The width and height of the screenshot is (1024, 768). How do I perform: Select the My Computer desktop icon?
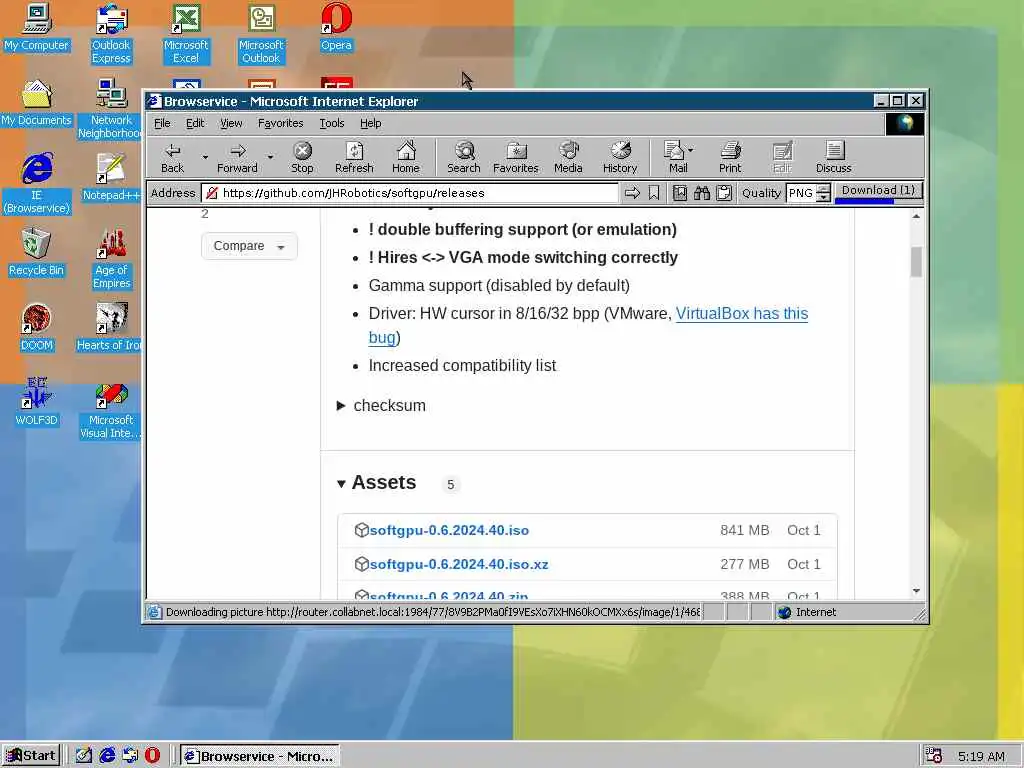click(36, 27)
